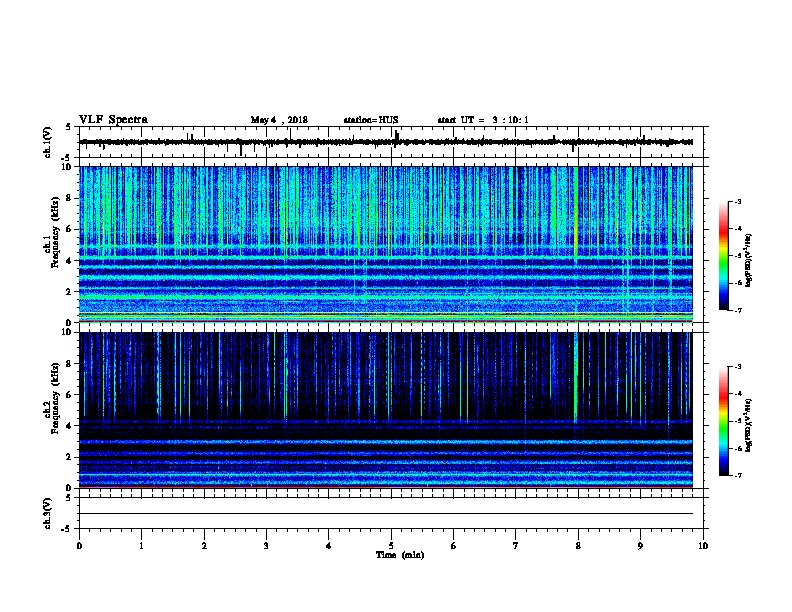The image size is (792, 612).
Task: Click the "Time (min)" axis title
Action: click(x=400, y=555)
